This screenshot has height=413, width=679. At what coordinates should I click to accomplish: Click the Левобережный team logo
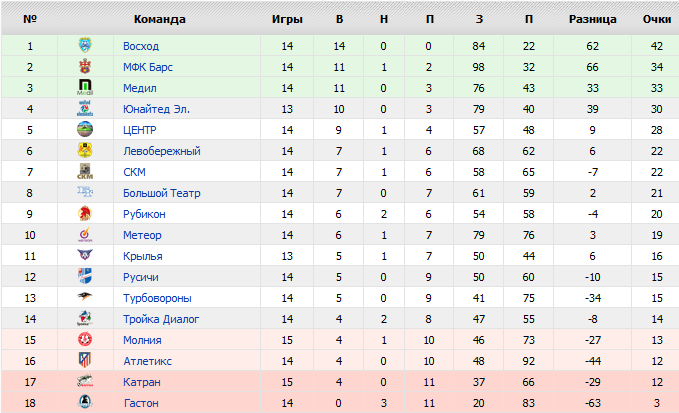tap(85, 151)
